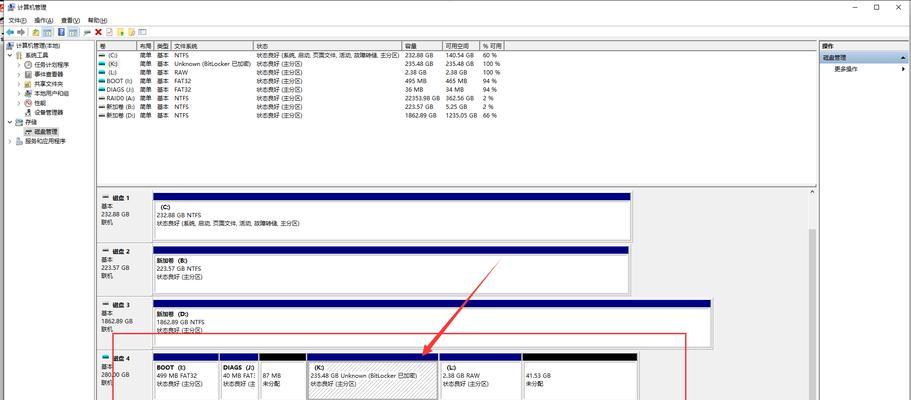Open the 文件(F) menu

click(17, 20)
